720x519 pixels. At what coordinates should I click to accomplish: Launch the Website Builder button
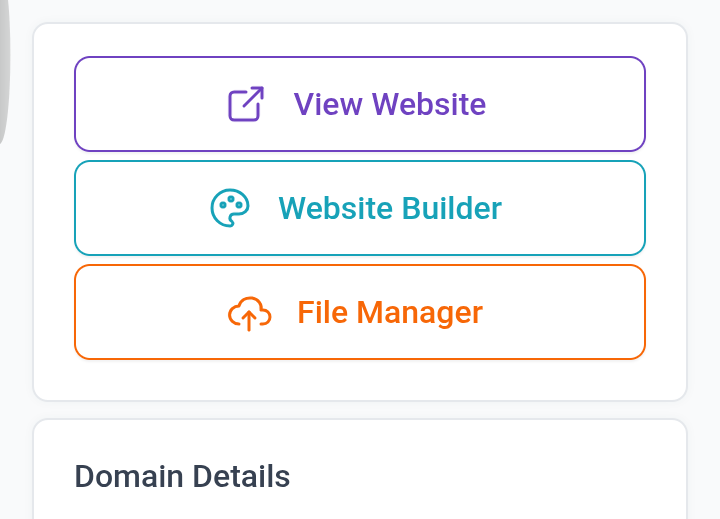[x=360, y=208]
